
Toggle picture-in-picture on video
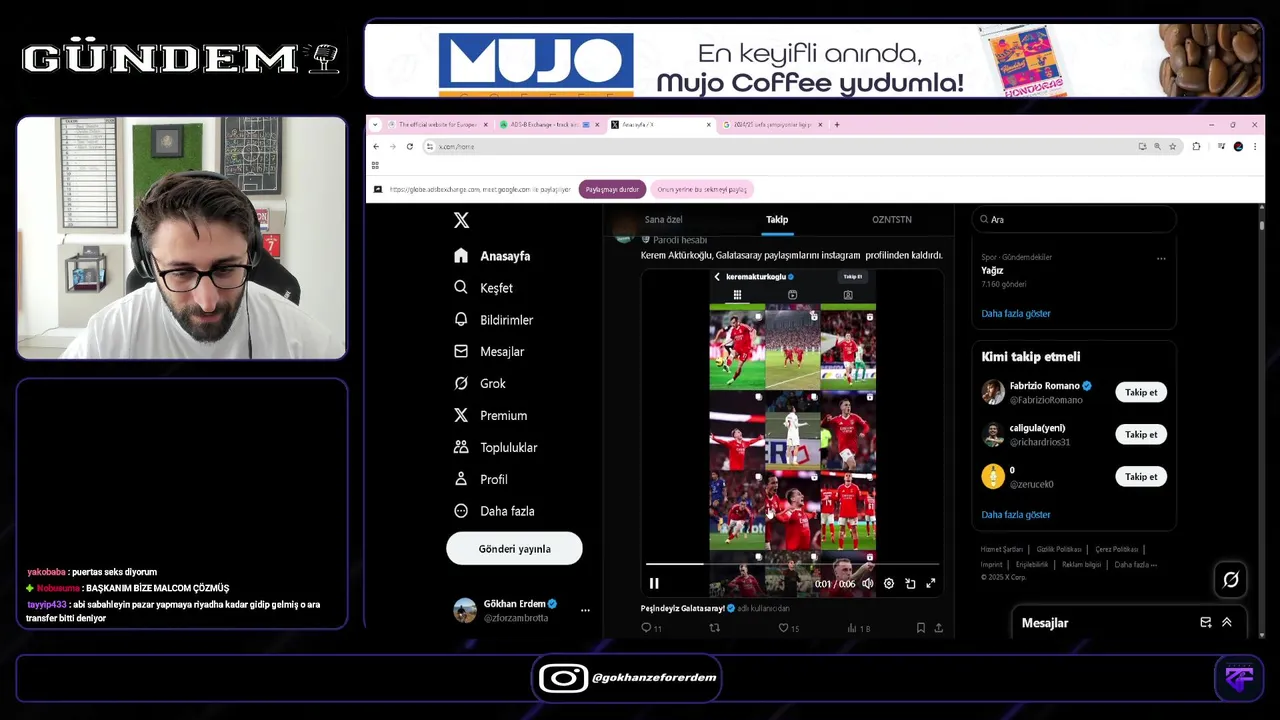point(910,584)
